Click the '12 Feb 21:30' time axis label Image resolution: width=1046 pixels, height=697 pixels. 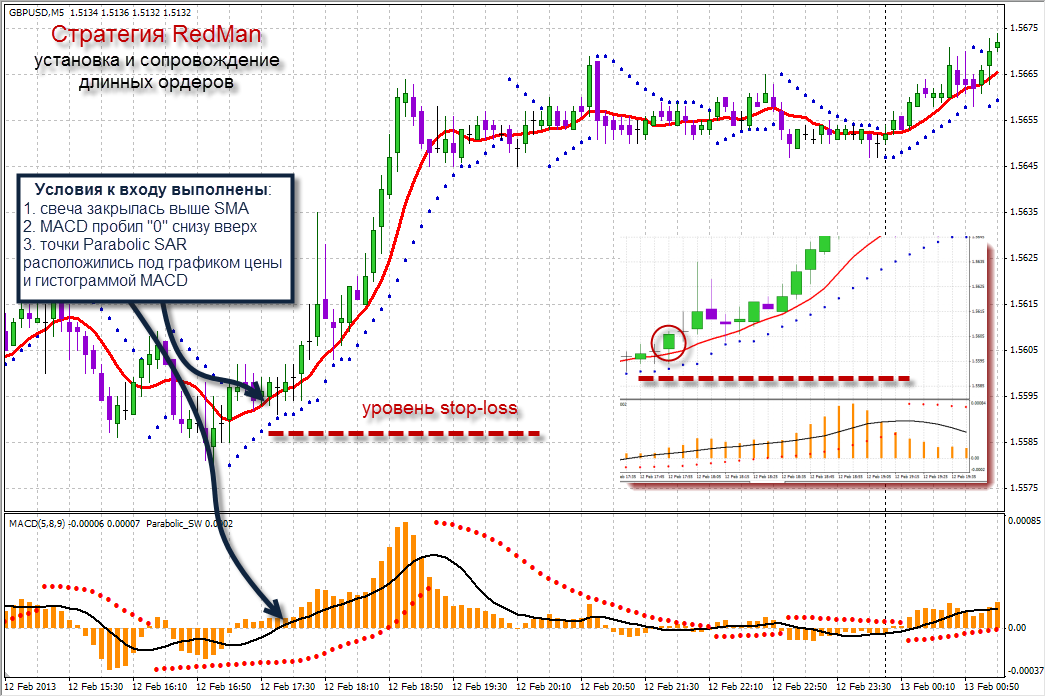[671, 686]
